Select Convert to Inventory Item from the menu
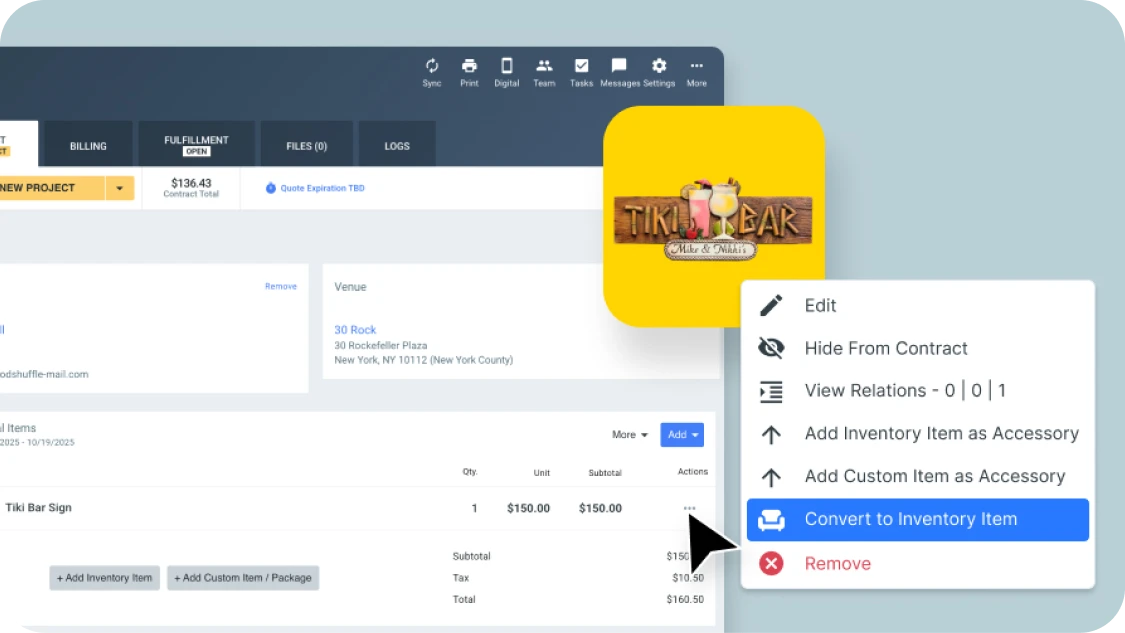 [911, 519]
